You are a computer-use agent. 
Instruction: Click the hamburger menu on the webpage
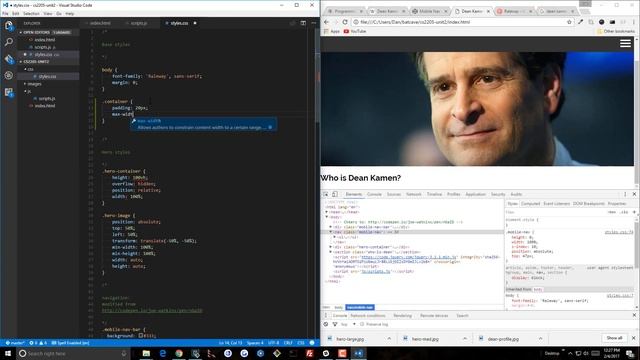(625, 43)
